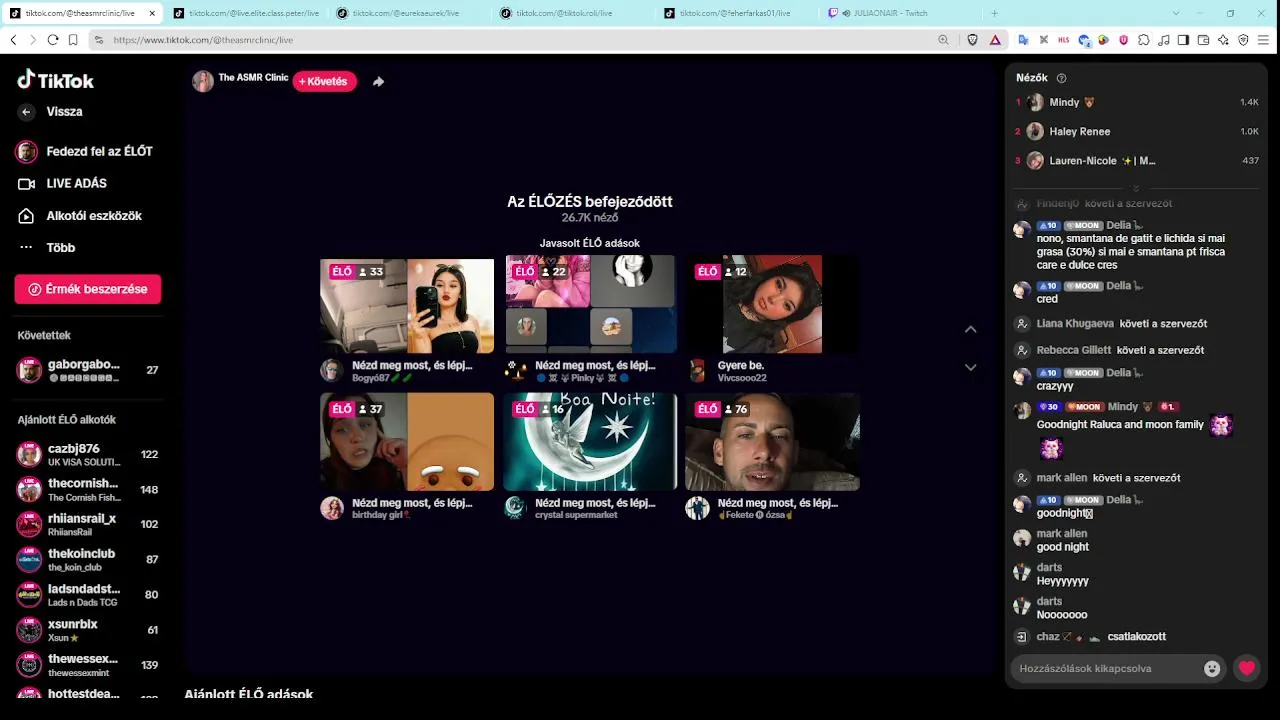This screenshot has width=1280, height=720.
Task: Open recommended creator thewessex
Action: coord(88,665)
